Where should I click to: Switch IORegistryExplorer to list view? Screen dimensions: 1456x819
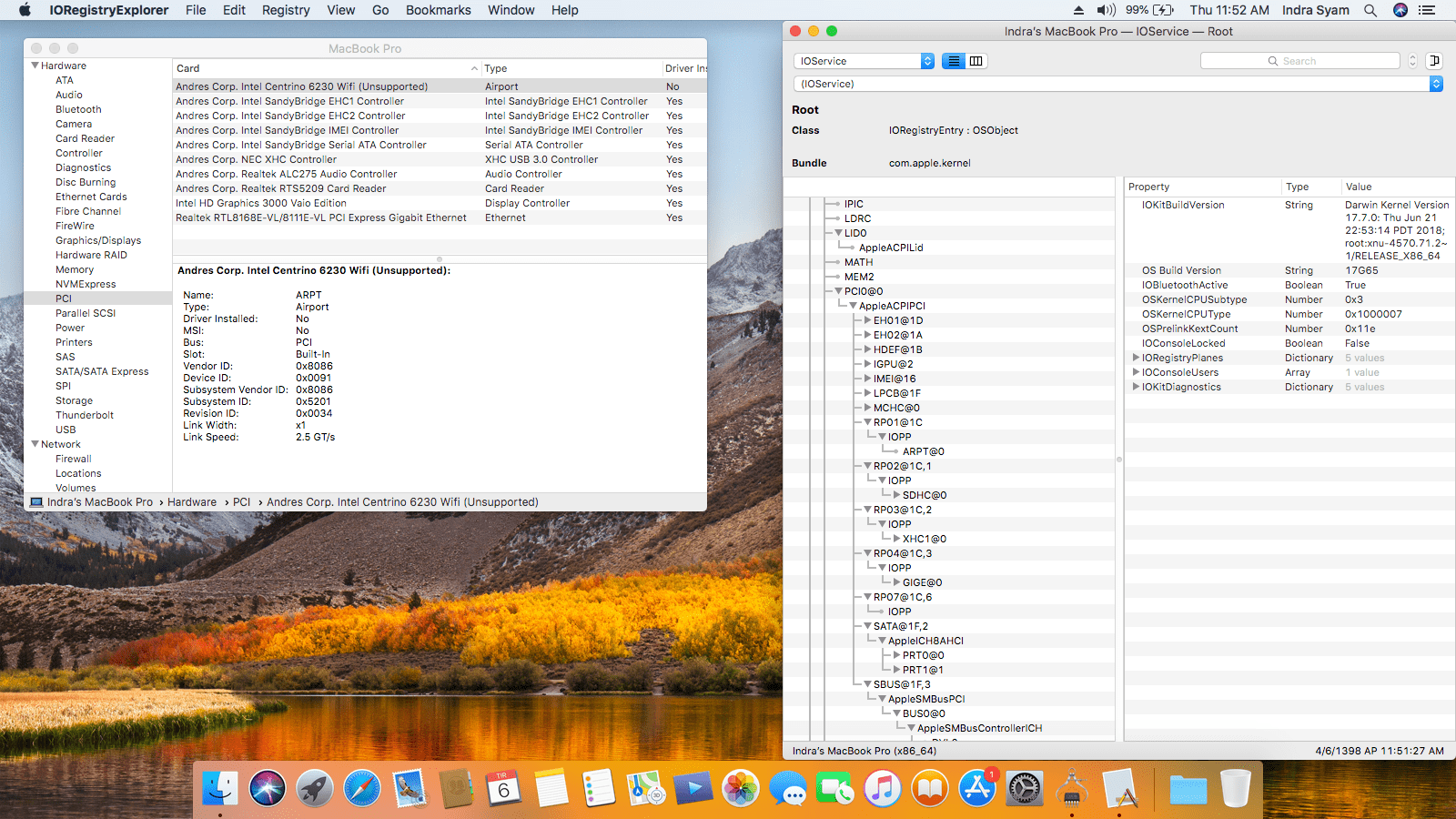point(954,61)
